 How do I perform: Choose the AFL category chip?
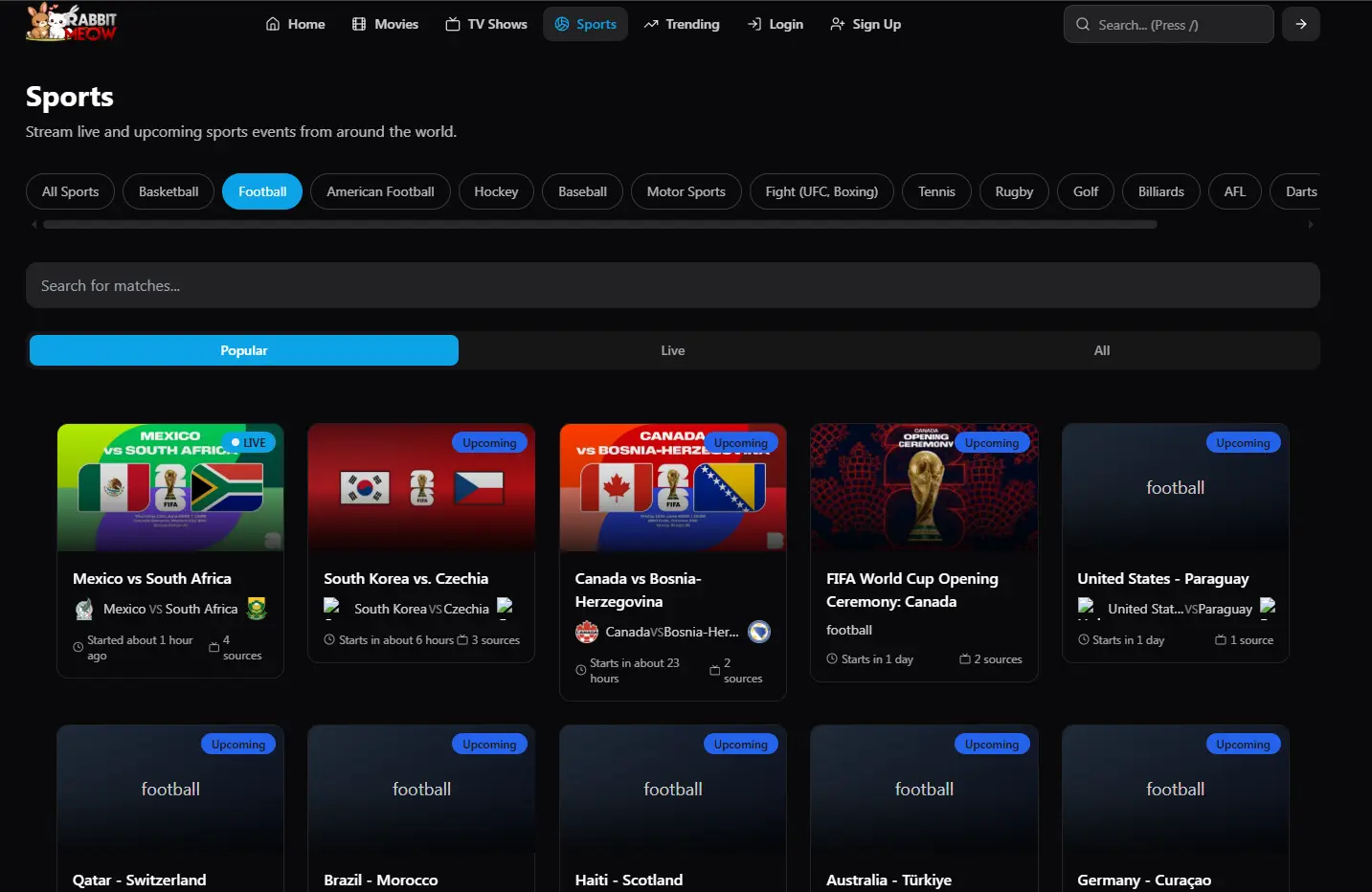[x=1235, y=191]
